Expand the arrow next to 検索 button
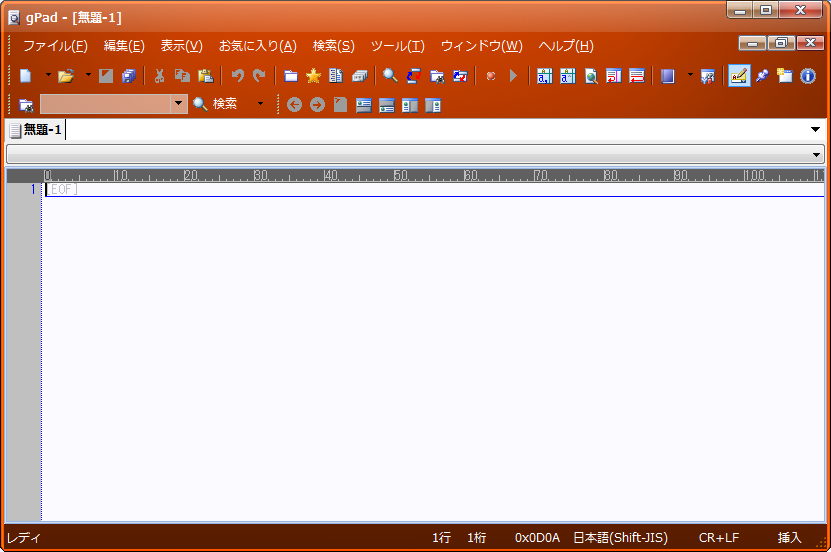The height and width of the screenshot is (552, 831). click(x=261, y=104)
